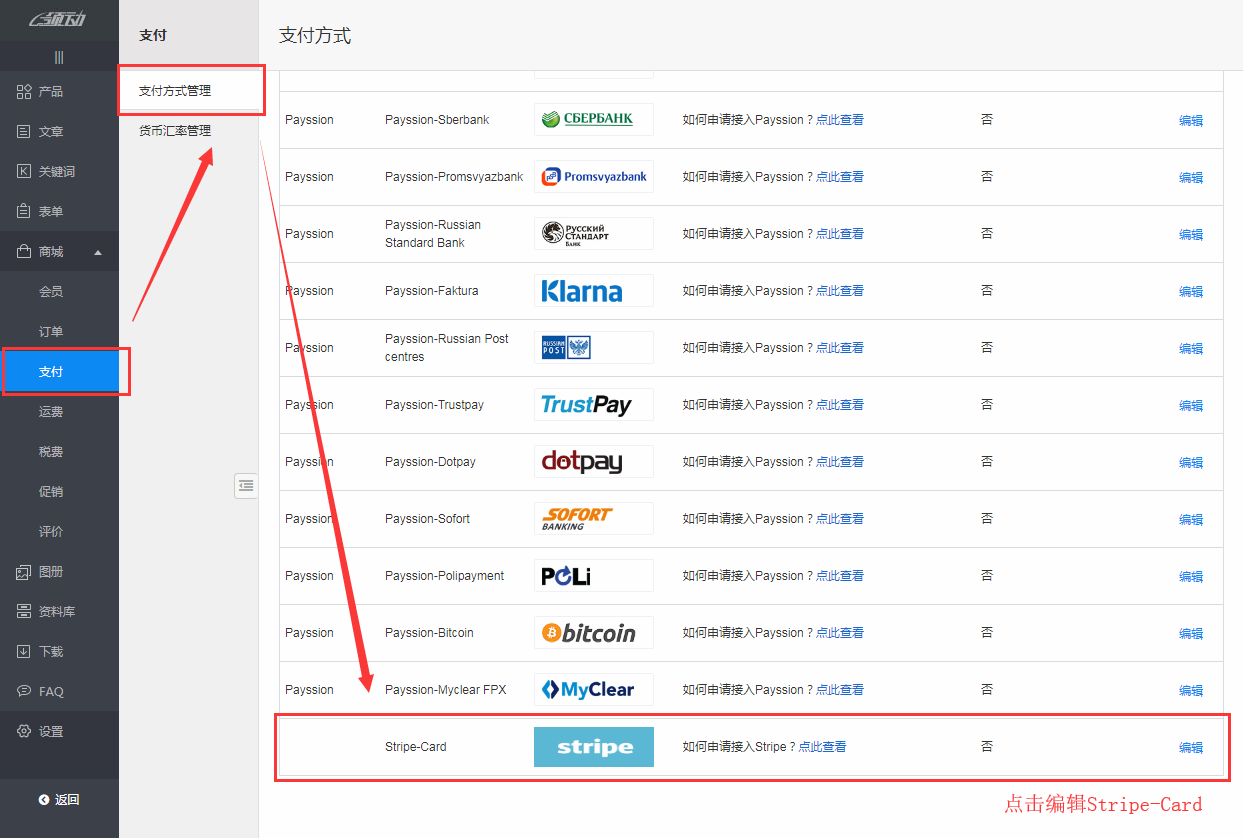1243x838 pixels.
Task: Collapse the 商城 menu arrow
Action: tap(98, 252)
